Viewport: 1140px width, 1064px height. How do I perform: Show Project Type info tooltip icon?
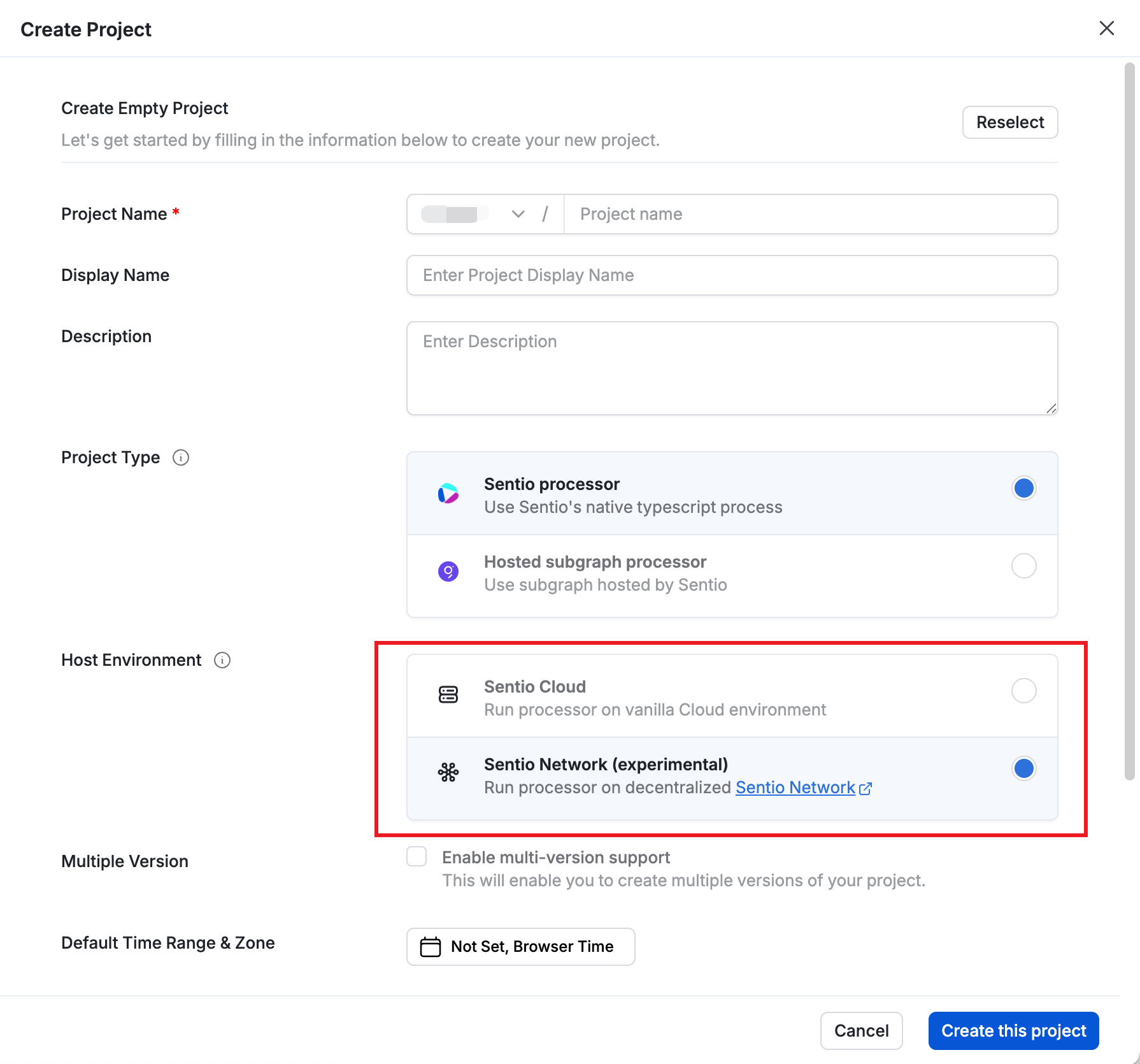tap(181, 457)
